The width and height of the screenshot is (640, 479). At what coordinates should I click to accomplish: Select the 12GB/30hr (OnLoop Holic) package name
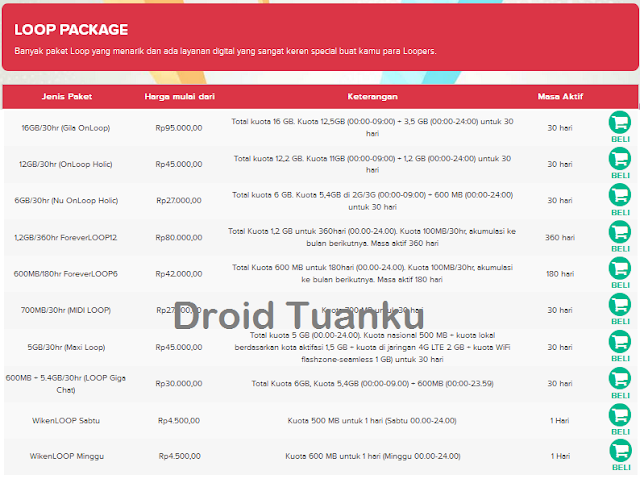pyautogui.click(x=66, y=164)
